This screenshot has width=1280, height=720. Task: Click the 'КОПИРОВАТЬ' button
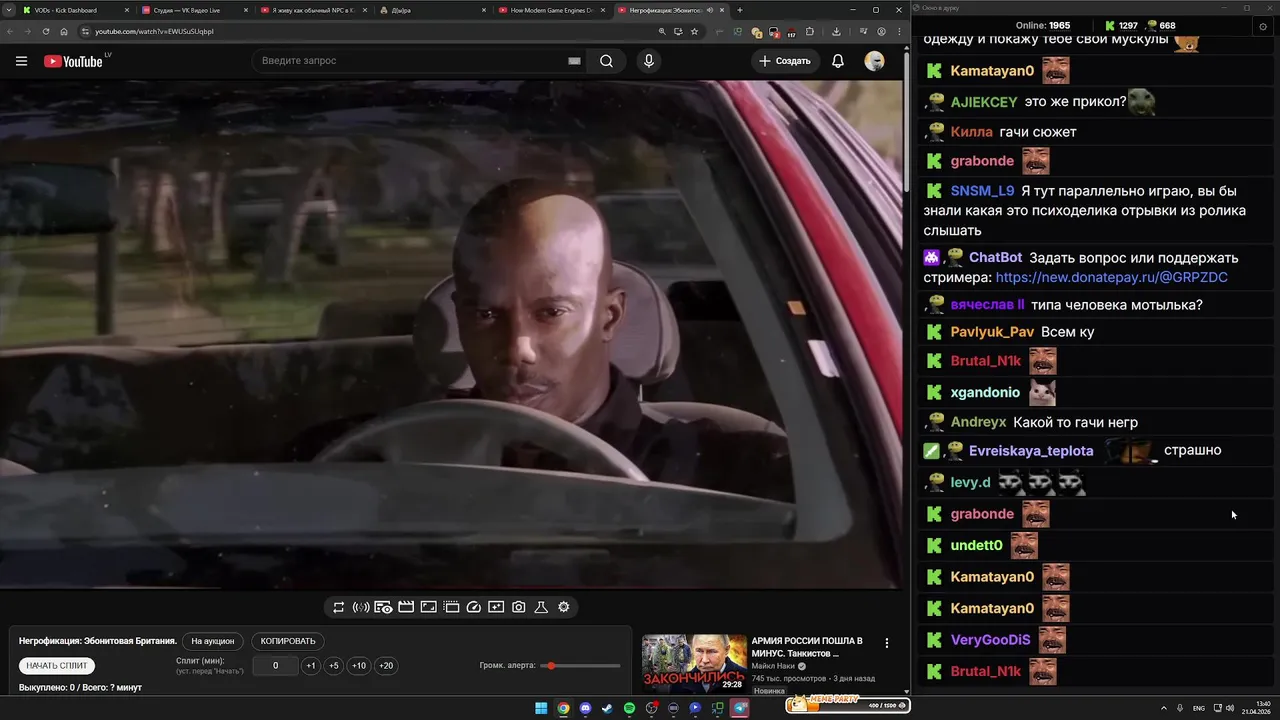pyautogui.click(x=288, y=641)
